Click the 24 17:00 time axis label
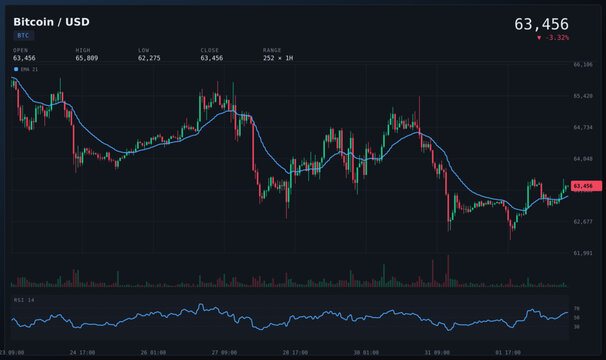The image size is (606, 360). 82,353
